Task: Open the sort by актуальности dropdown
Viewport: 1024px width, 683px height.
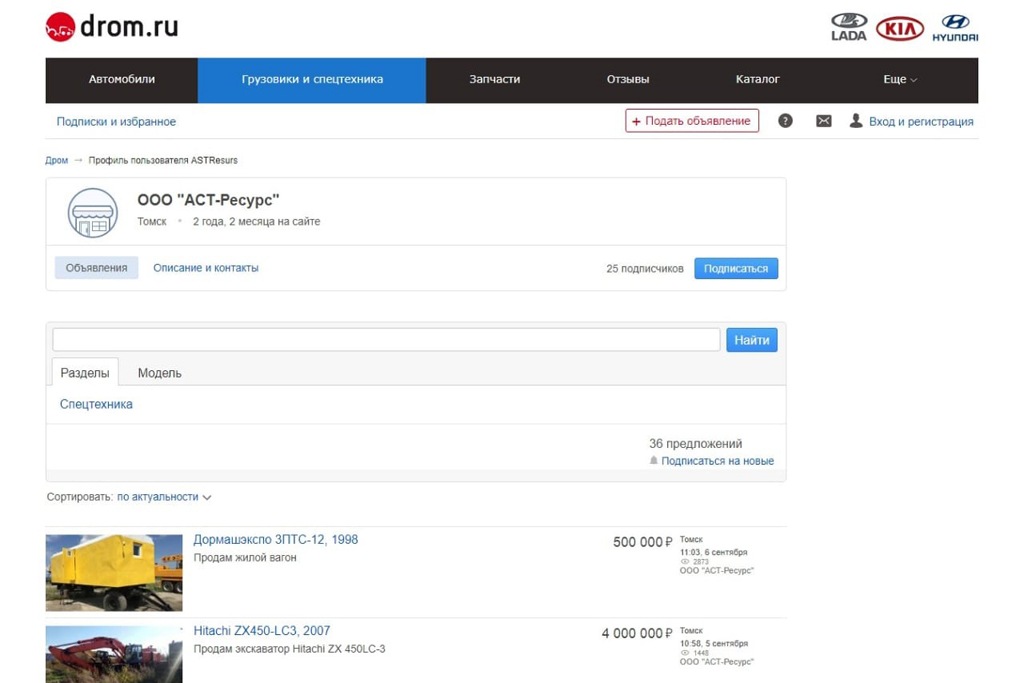Action: click(164, 497)
